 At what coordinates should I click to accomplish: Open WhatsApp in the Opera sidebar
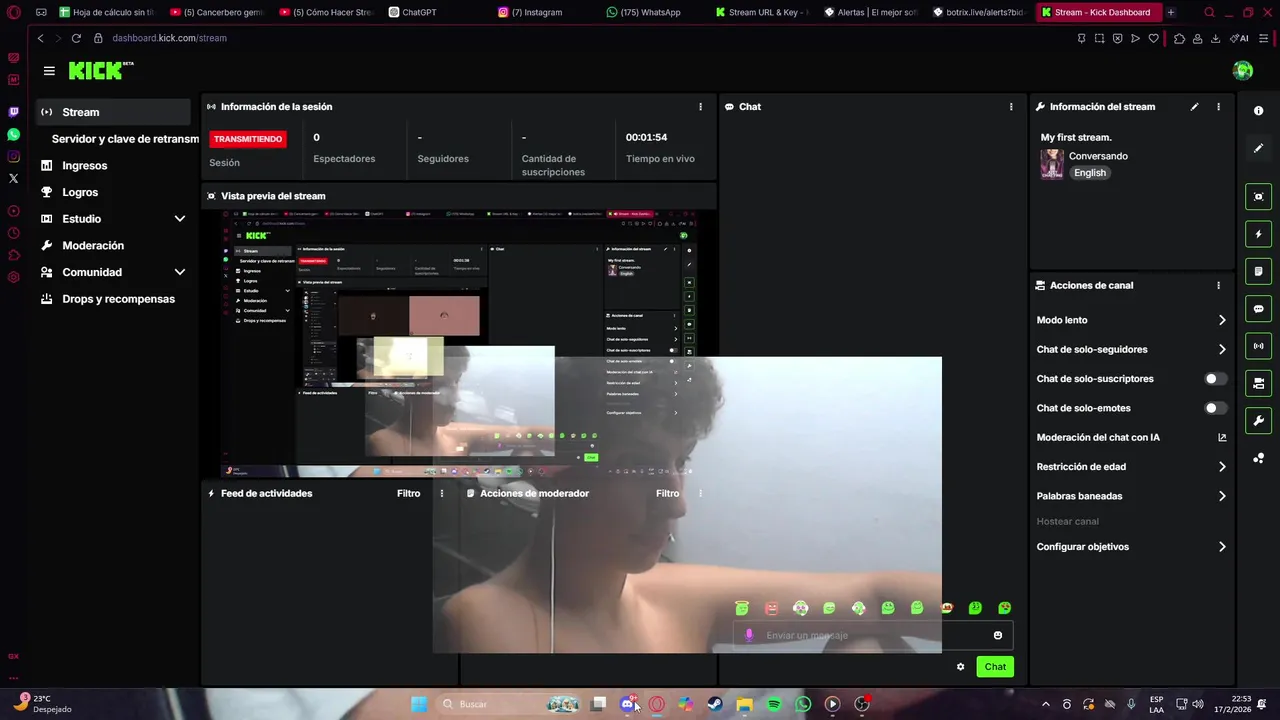coord(13,134)
